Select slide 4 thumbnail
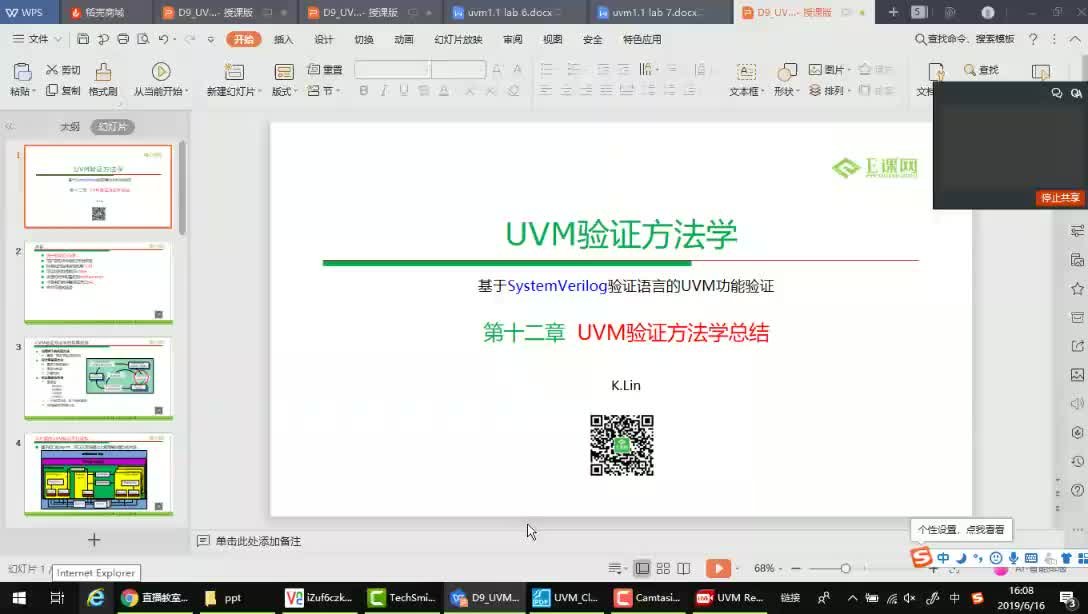 (x=99, y=475)
